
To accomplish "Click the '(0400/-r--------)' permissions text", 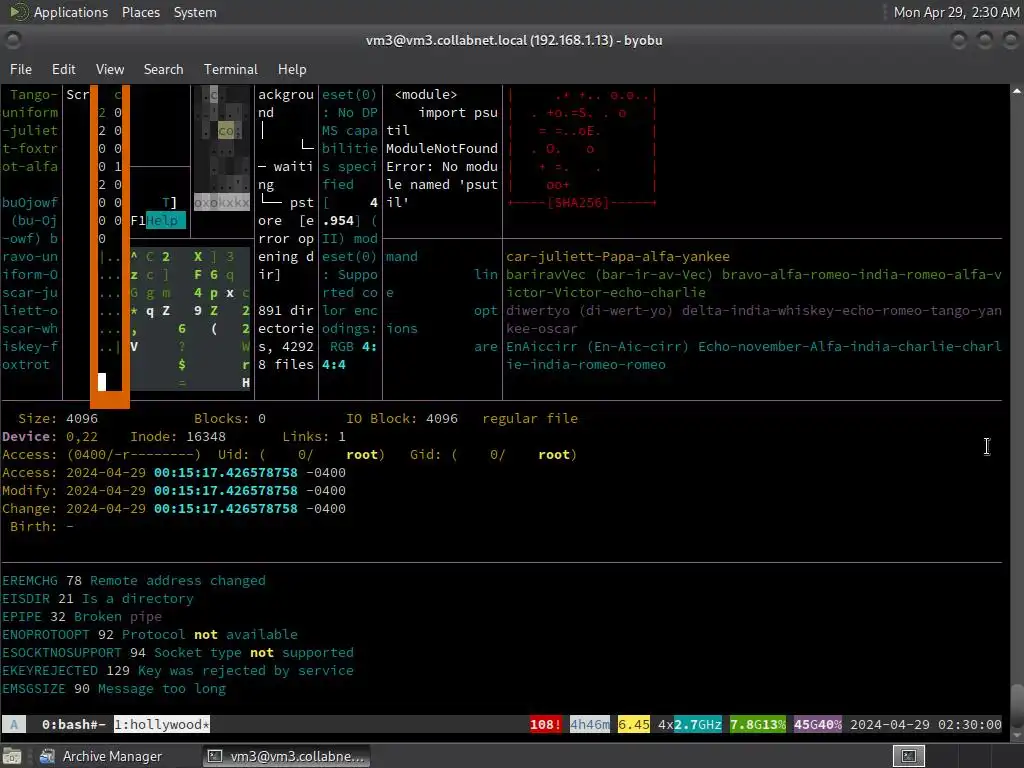I will coord(133,455).
